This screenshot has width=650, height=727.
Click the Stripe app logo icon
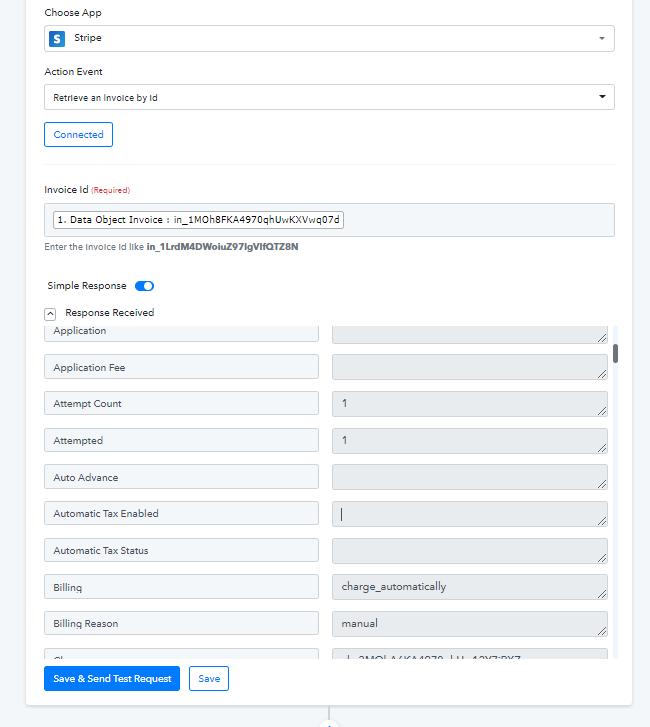57,38
